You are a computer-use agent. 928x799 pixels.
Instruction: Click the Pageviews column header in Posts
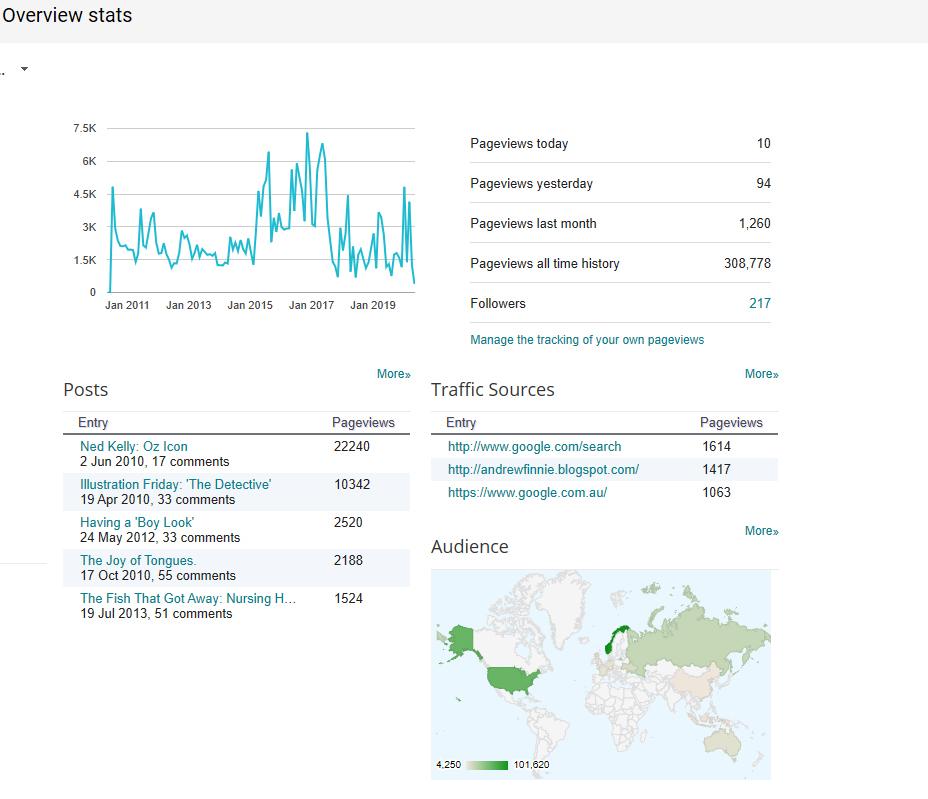[x=363, y=423]
